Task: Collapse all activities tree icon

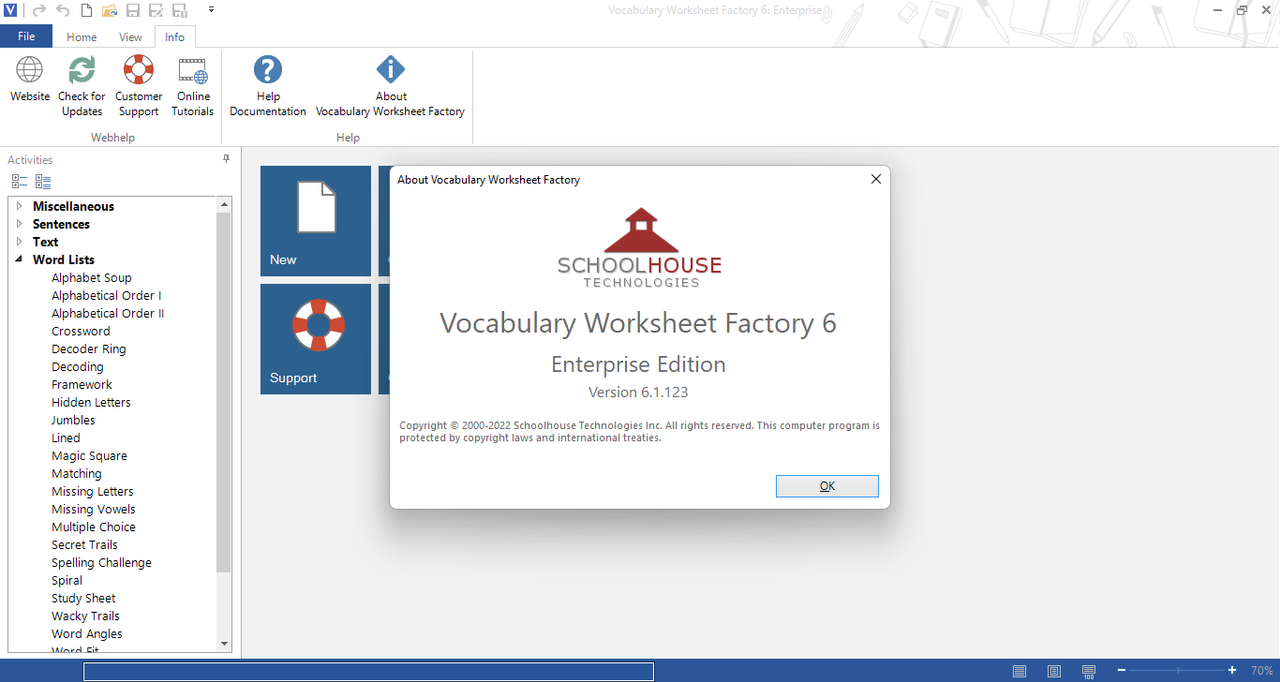Action: tap(19, 182)
